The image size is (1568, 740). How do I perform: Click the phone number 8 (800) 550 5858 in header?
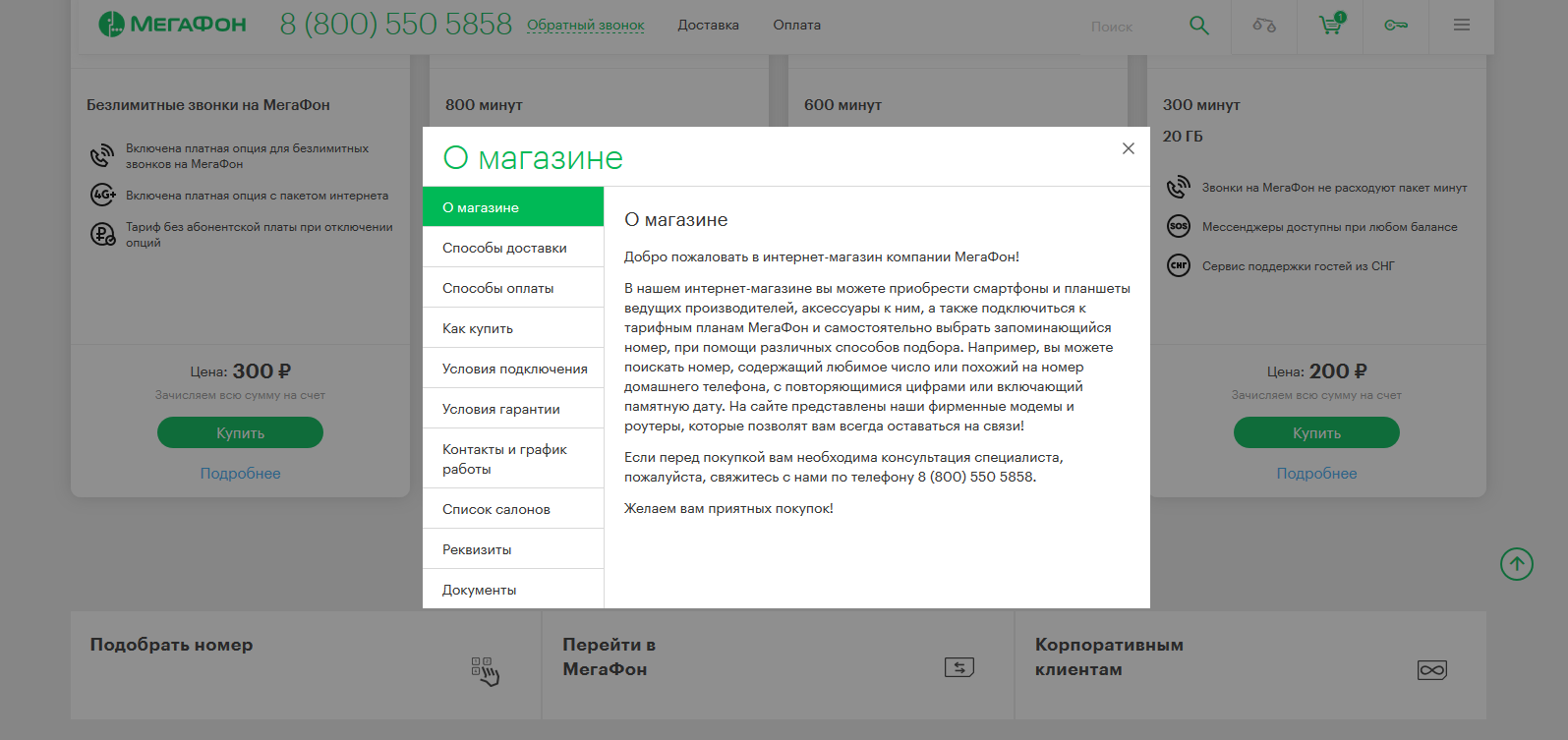pos(396,25)
